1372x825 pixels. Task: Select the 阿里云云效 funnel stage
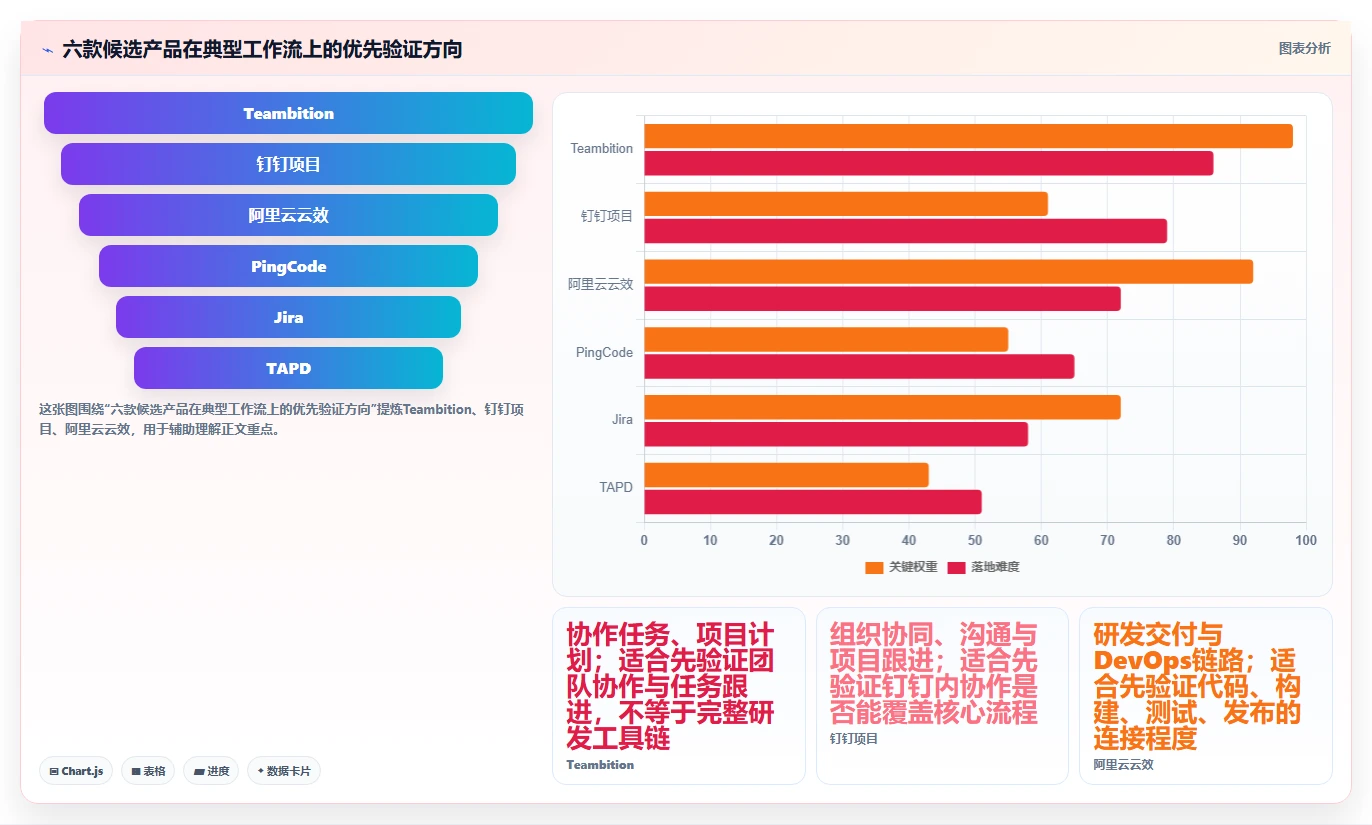(288, 215)
